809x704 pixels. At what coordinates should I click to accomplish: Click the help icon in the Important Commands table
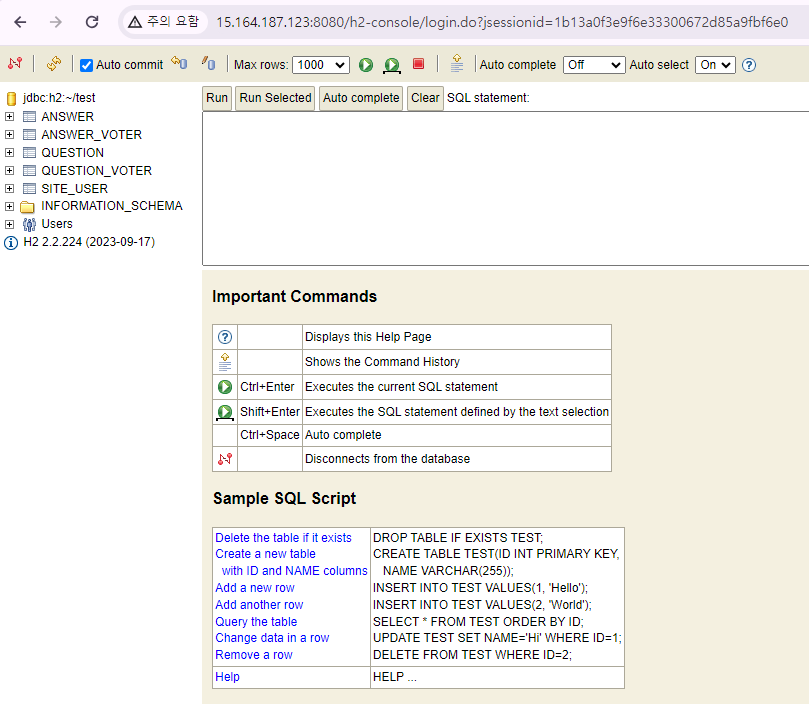coord(224,337)
